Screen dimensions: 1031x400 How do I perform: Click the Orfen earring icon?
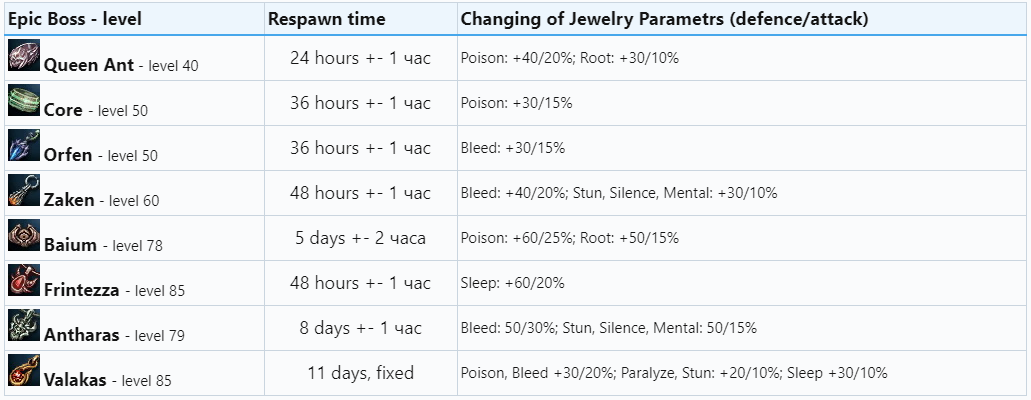click(x=24, y=146)
